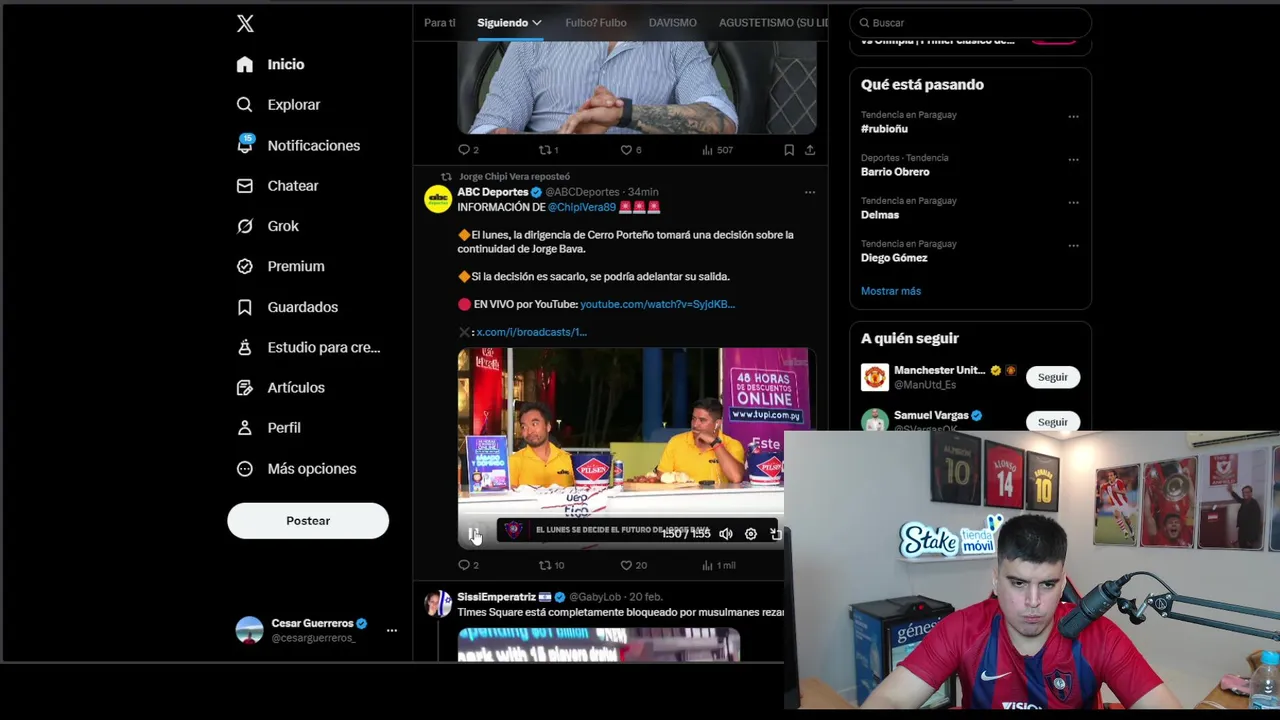Viewport: 1280px width, 720px height.
Task: Open the Barrio Obrero trend
Action: [895, 172]
